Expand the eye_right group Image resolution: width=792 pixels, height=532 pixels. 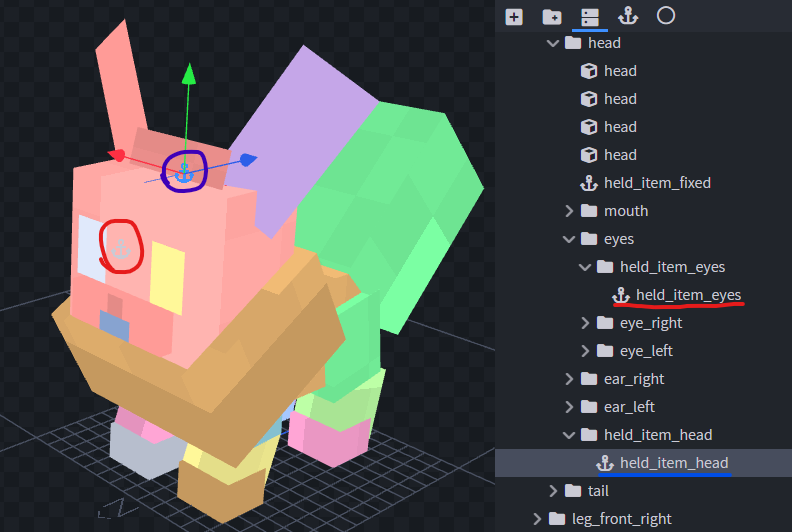coord(585,323)
